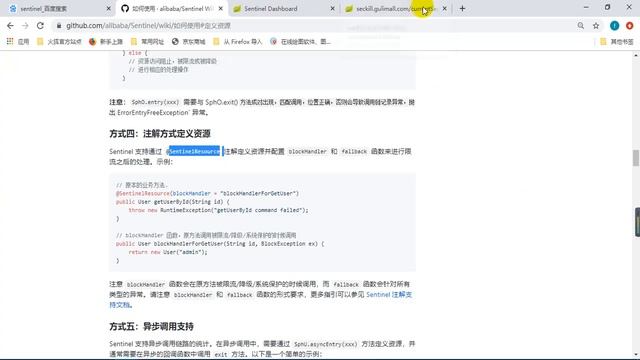The height and width of the screenshot is (360, 640).
Task: Close the Sentinel Dashboard tab
Action: pyautogui.click(x=332, y=9)
